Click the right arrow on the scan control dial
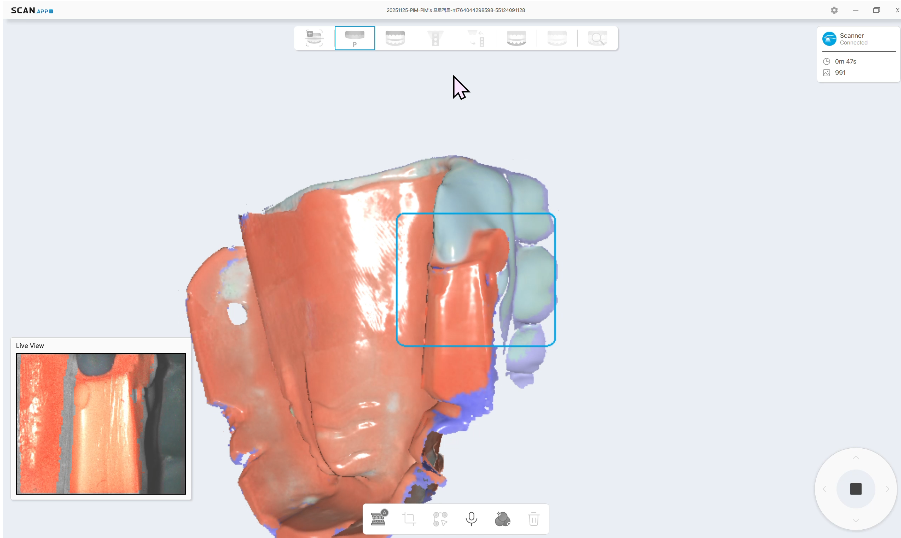This screenshot has width=901, height=538. coord(887,489)
